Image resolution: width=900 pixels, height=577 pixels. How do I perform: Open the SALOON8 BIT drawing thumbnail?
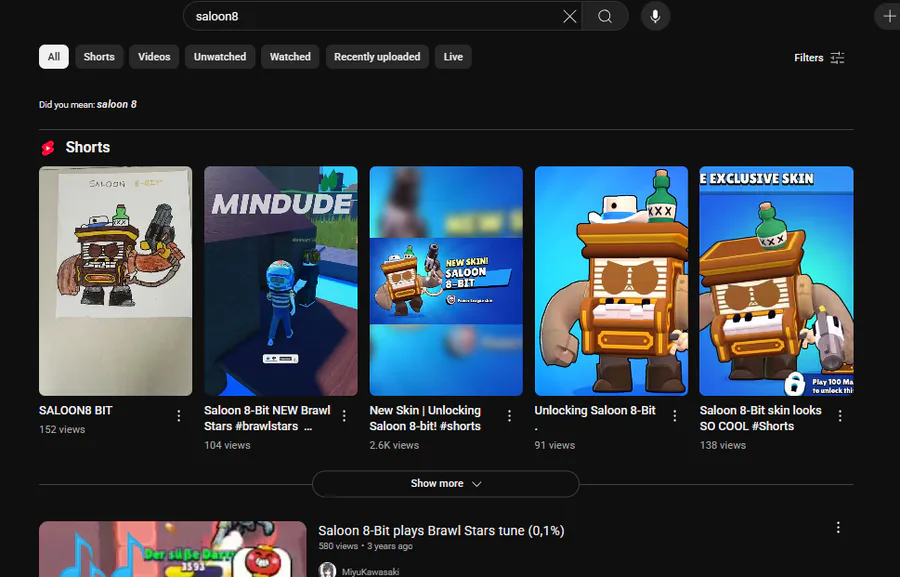pos(115,281)
